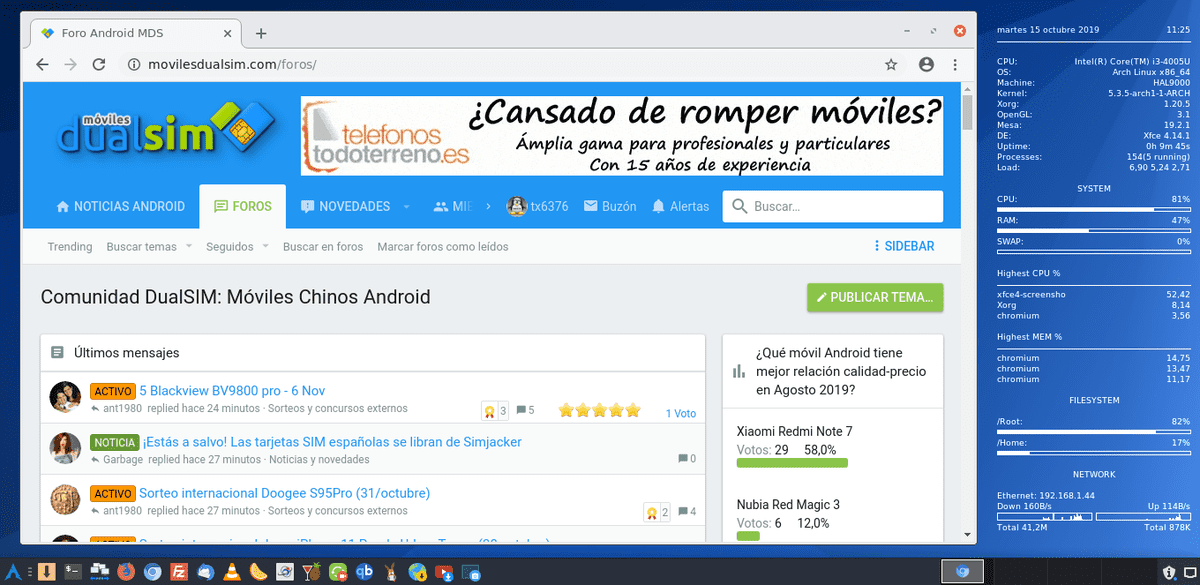Image resolution: width=1200 pixels, height=585 pixels.
Task: Open Garbage user profile link
Action: pyautogui.click(x=123, y=459)
